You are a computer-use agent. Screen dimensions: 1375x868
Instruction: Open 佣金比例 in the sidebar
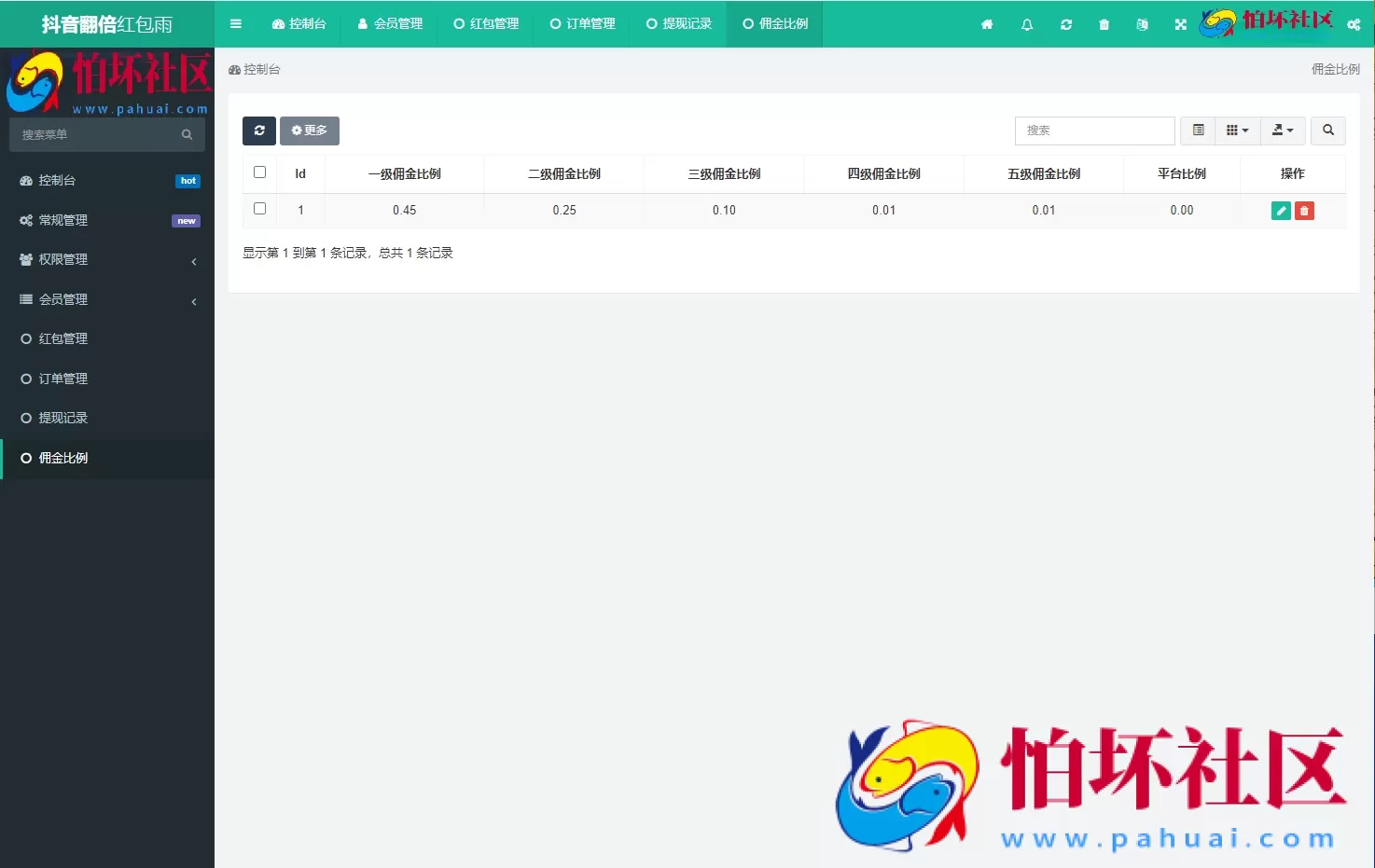pyautogui.click(x=107, y=458)
